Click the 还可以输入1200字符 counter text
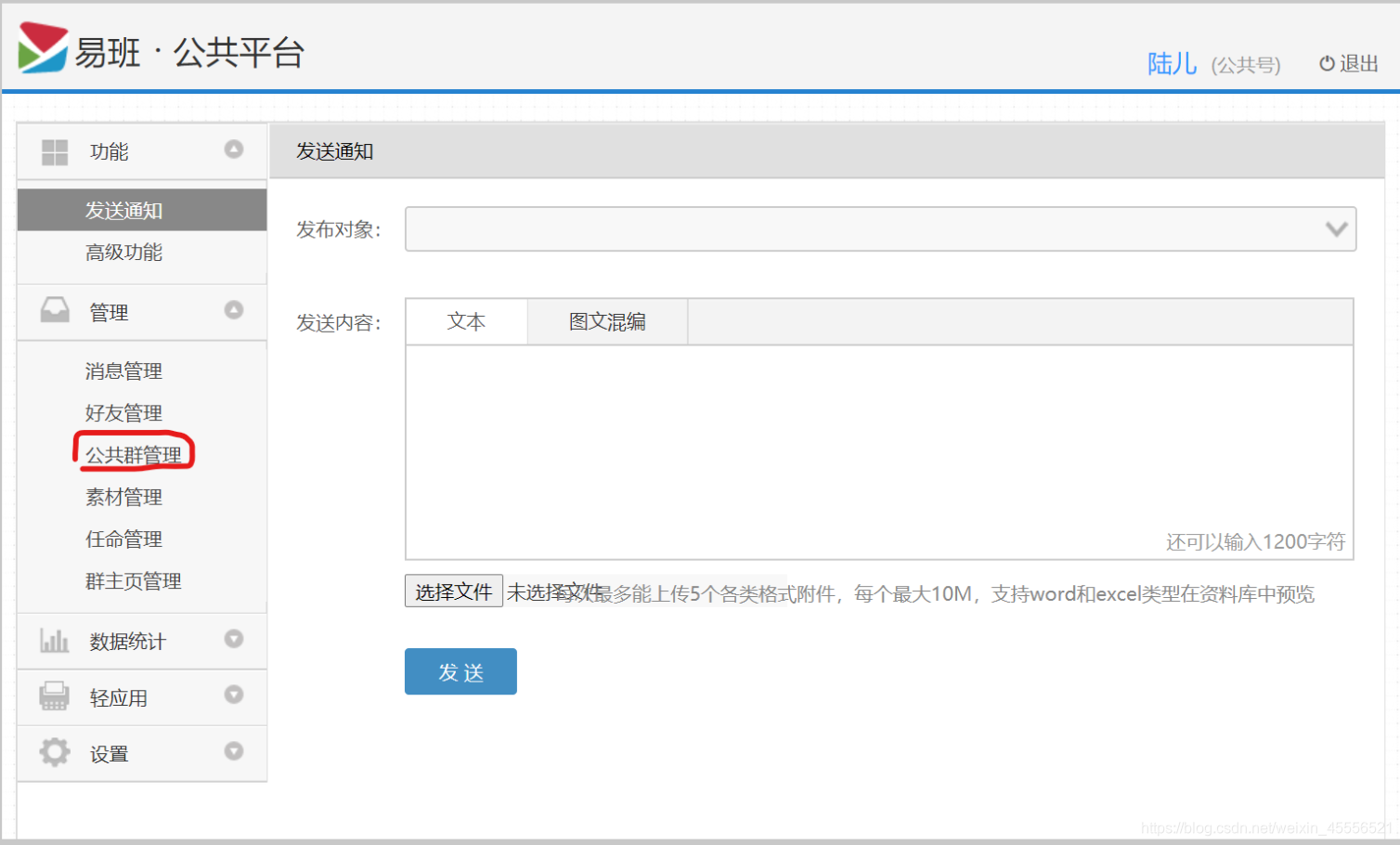Screen dimensions: 1400x845 1256,541
